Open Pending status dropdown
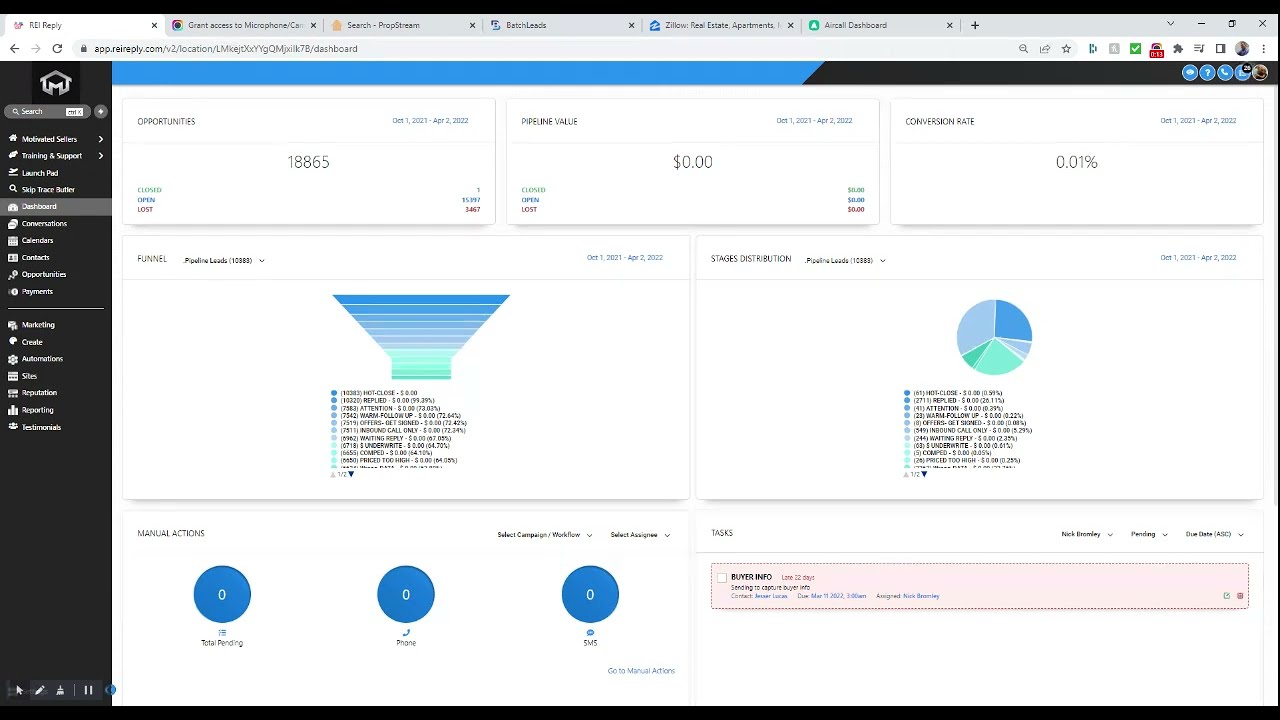The height and width of the screenshot is (720, 1280). tap(1149, 535)
